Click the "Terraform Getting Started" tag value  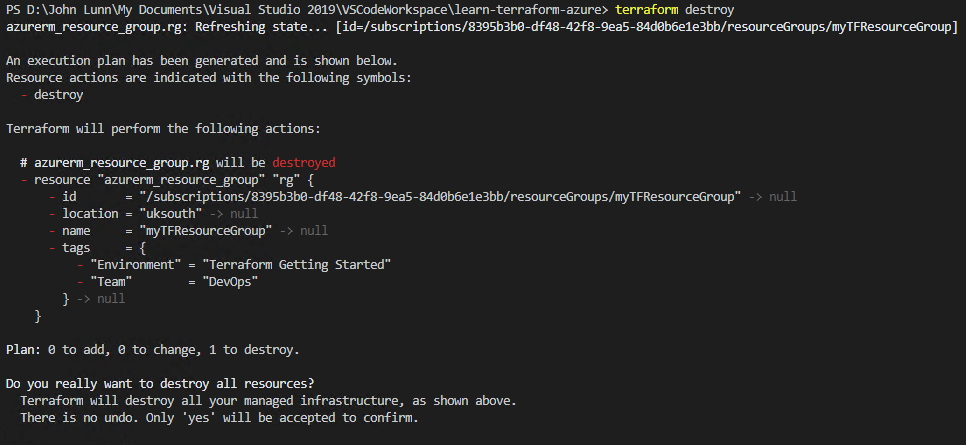coord(296,265)
